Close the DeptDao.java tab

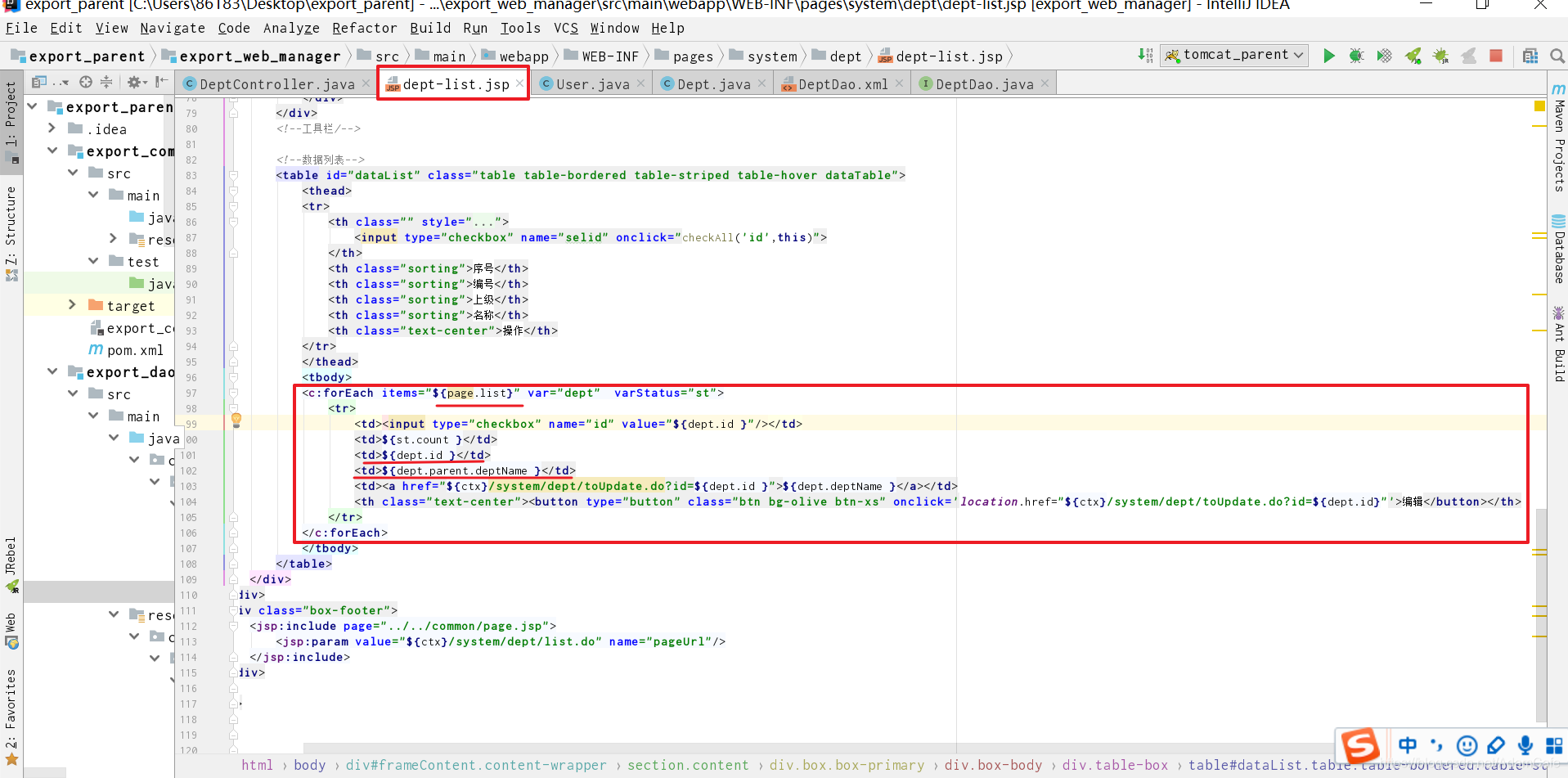1045,83
